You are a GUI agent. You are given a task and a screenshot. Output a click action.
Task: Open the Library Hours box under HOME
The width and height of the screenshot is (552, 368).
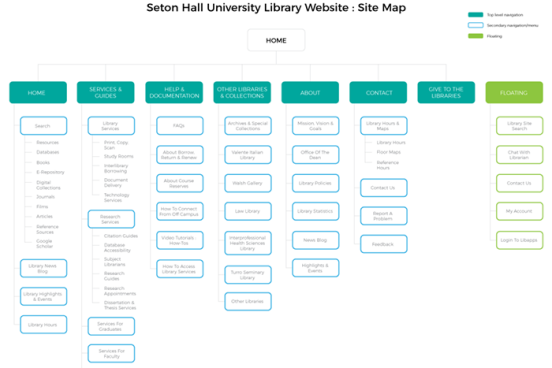click(44, 325)
